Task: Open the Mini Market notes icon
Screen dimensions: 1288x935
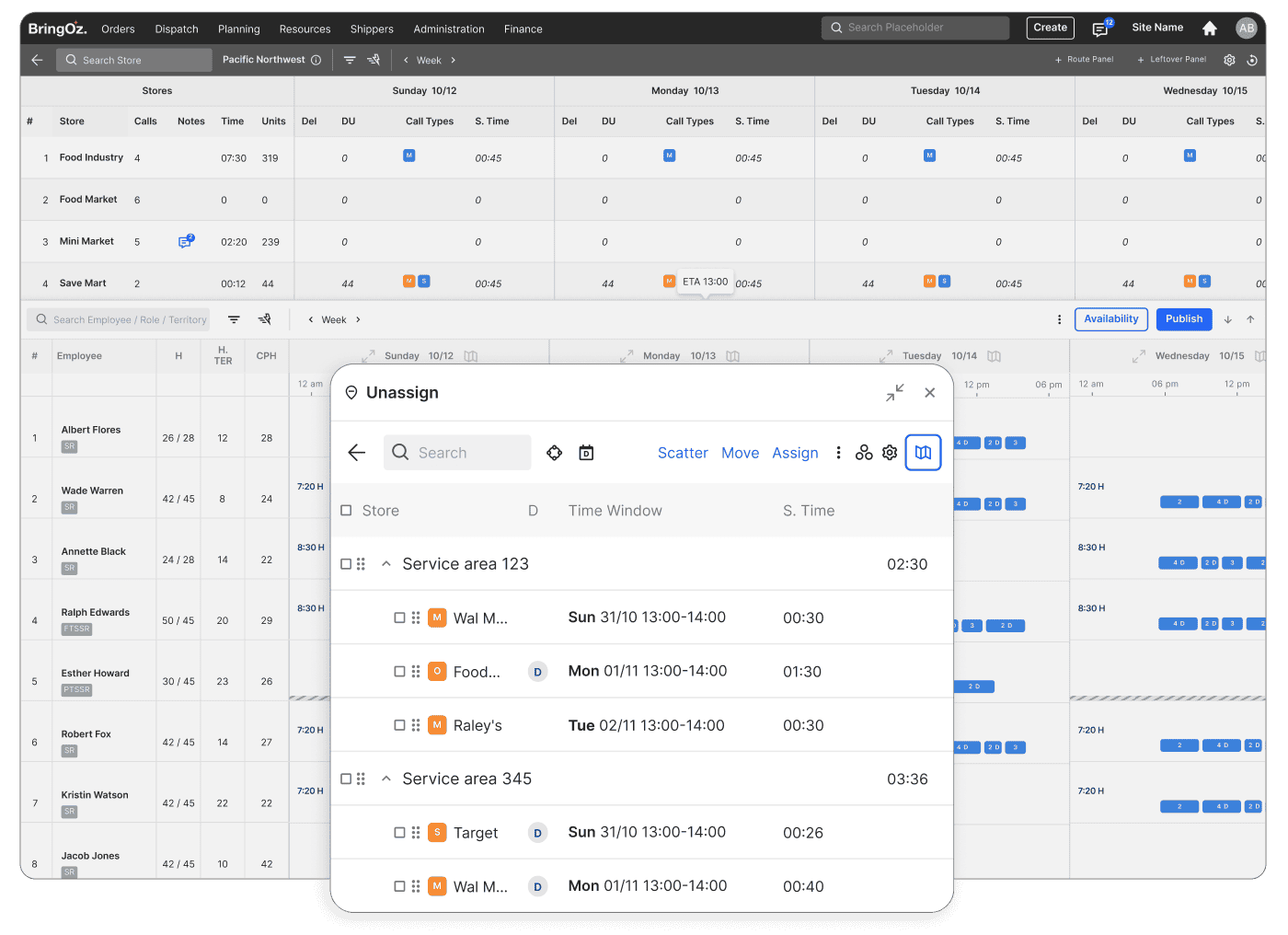Action: pos(186,241)
